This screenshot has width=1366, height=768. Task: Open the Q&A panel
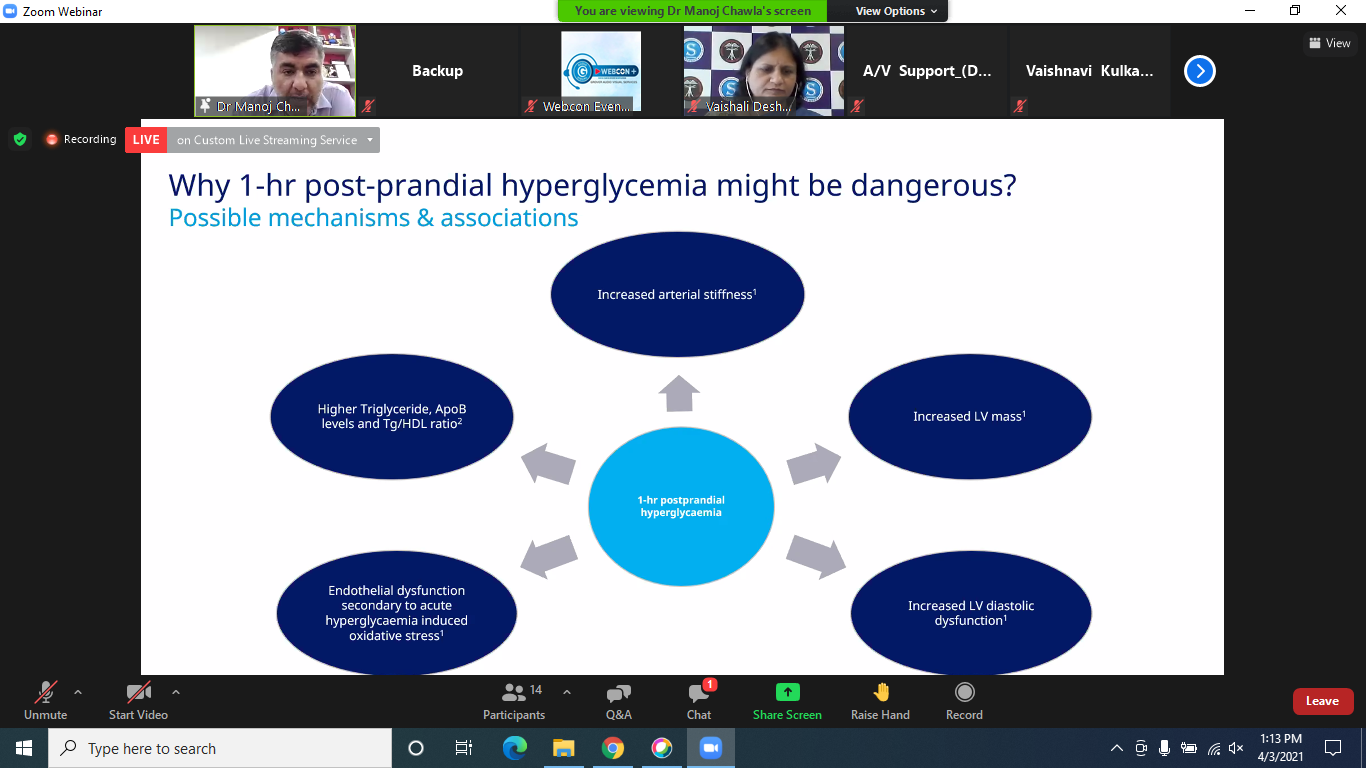[x=618, y=701]
